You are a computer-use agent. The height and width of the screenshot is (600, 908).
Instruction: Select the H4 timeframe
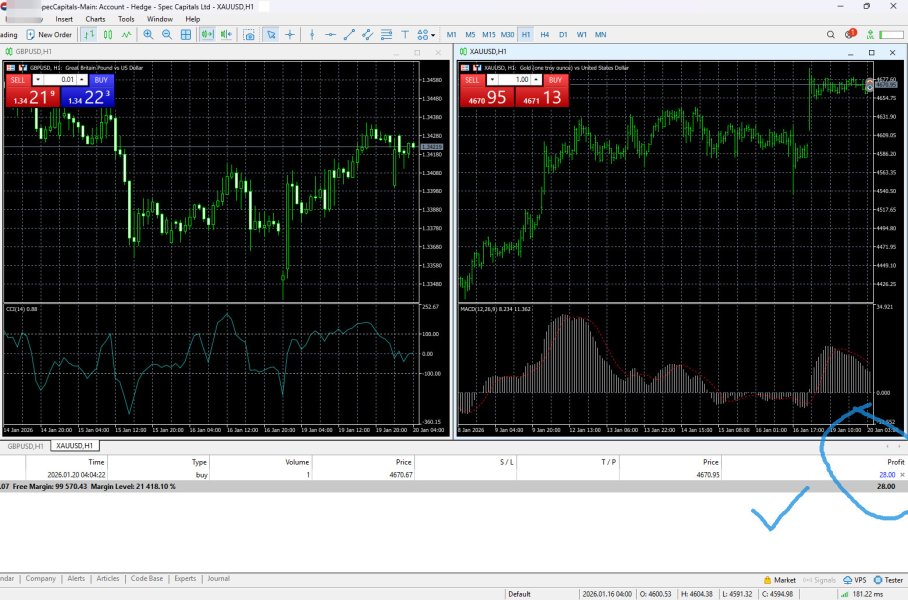pyautogui.click(x=544, y=34)
